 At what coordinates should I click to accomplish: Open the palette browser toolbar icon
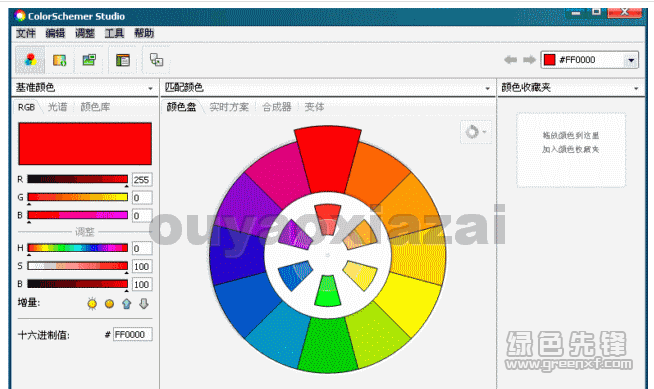click(x=123, y=60)
